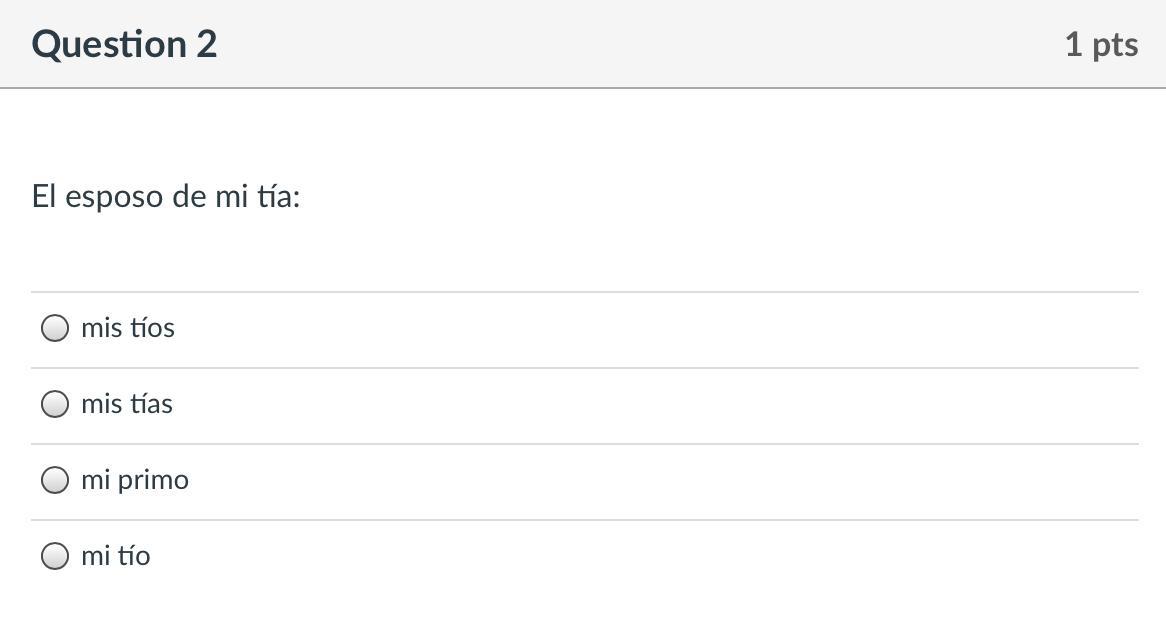Screen dimensions: 1166x629
Task: Click the "mi primo" answer label text
Action: pyautogui.click(x=134, y=480)
